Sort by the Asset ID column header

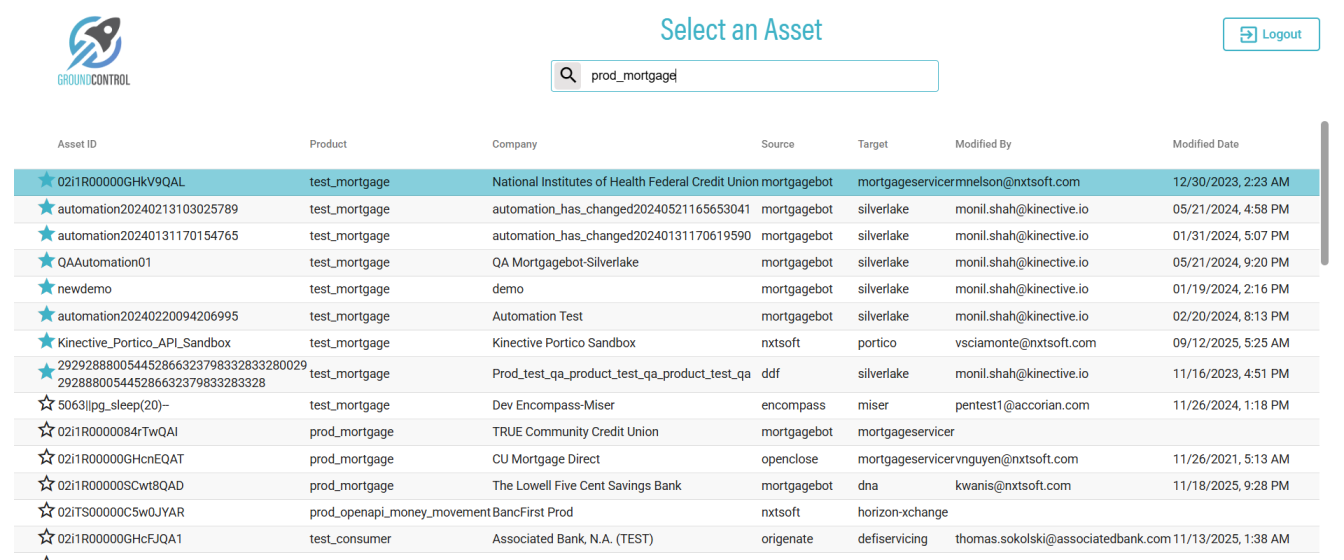[x=77, y=144]
